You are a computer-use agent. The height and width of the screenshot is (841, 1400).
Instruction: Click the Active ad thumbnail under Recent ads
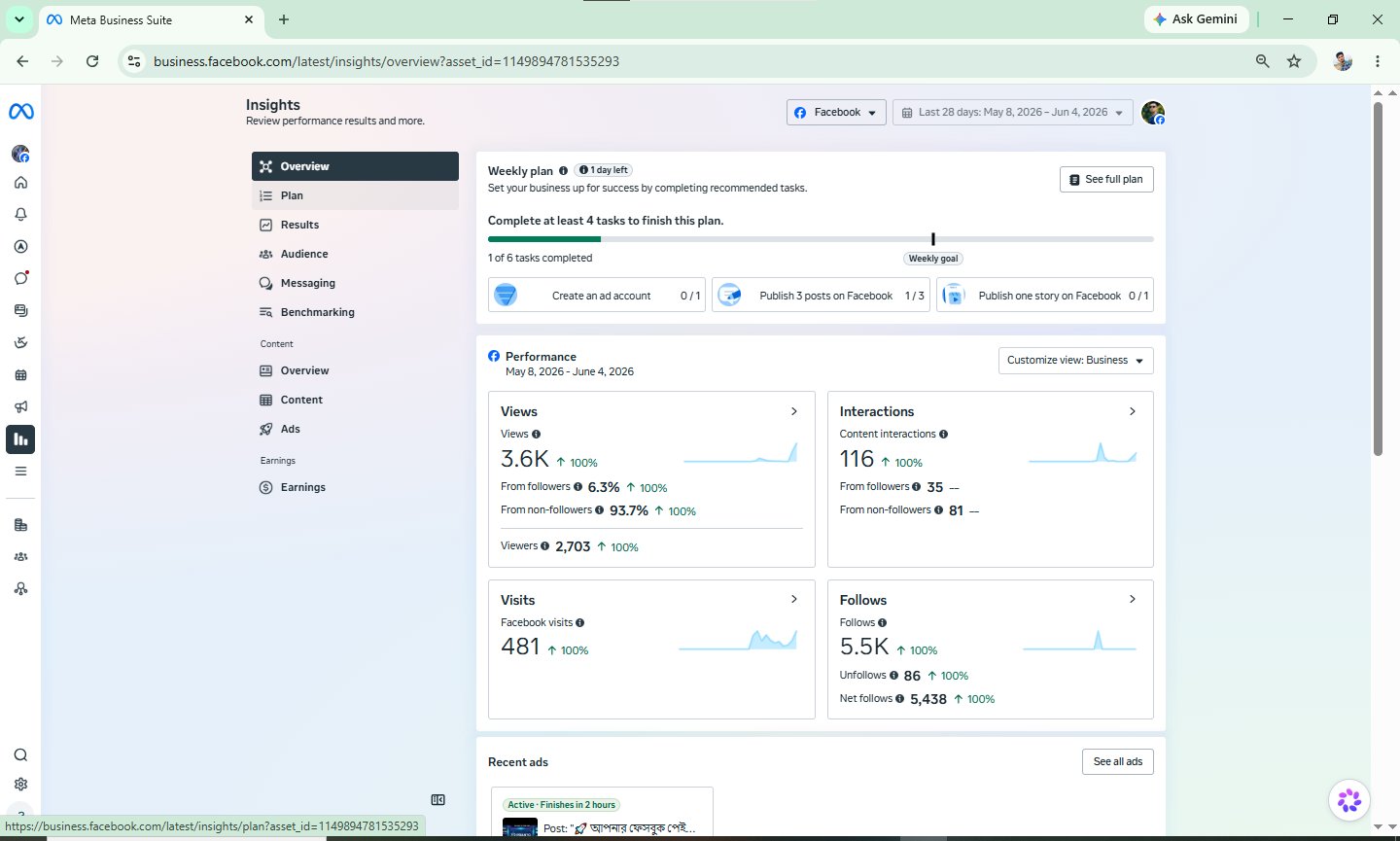coord(520,827)
